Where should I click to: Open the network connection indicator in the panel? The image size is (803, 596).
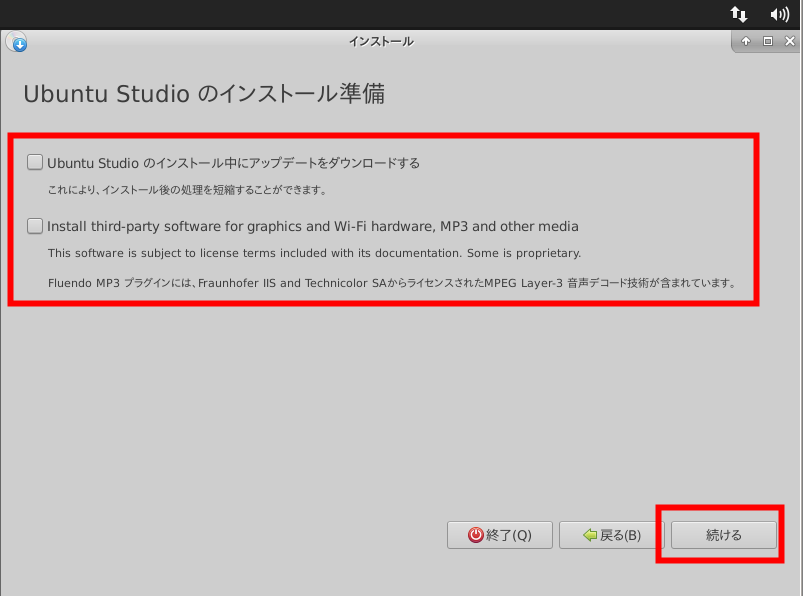tap(738, 14)
